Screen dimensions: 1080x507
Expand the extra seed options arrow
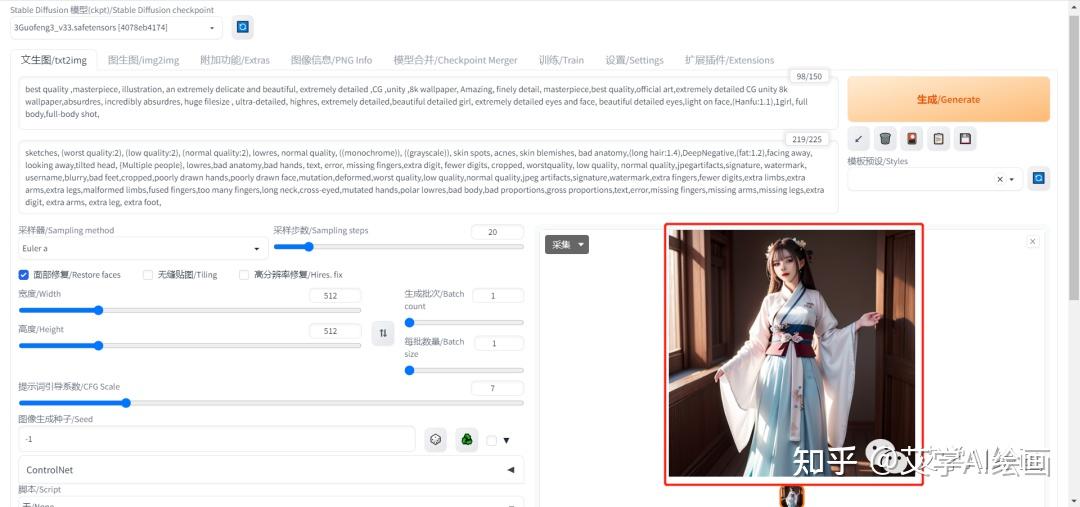tap(507, 441)
